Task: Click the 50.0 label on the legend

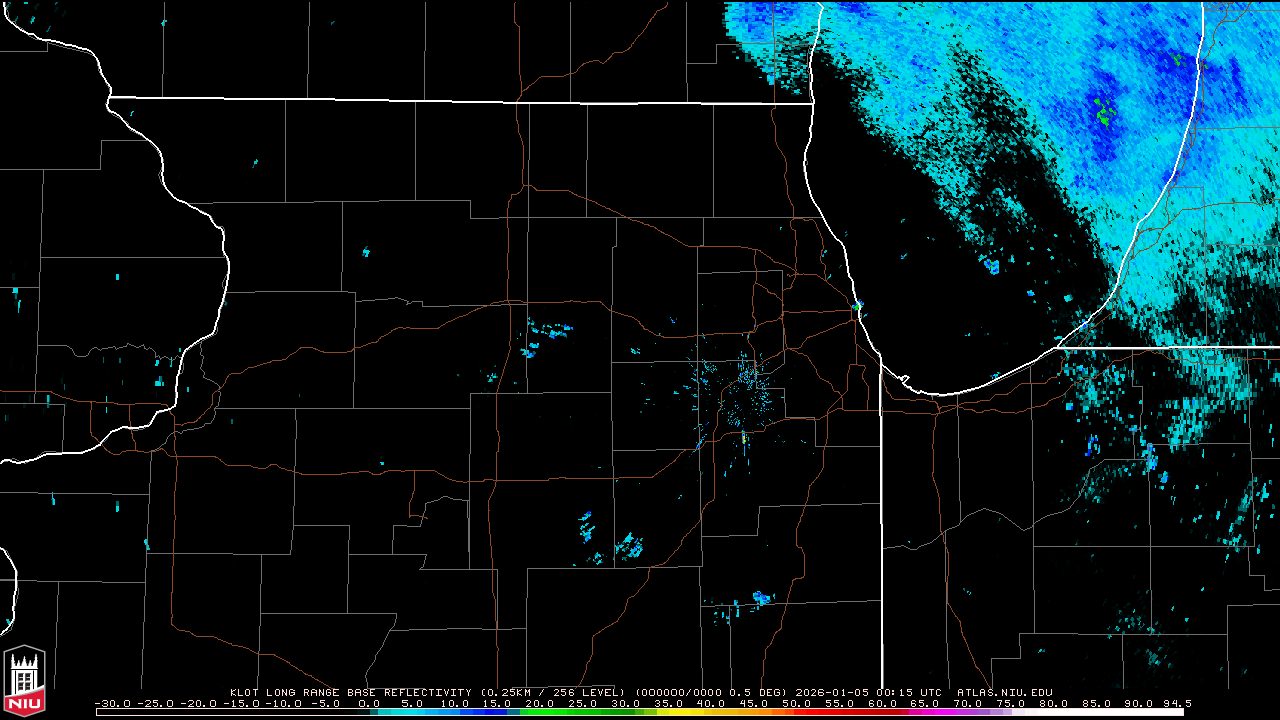Action: pos(796,703)
